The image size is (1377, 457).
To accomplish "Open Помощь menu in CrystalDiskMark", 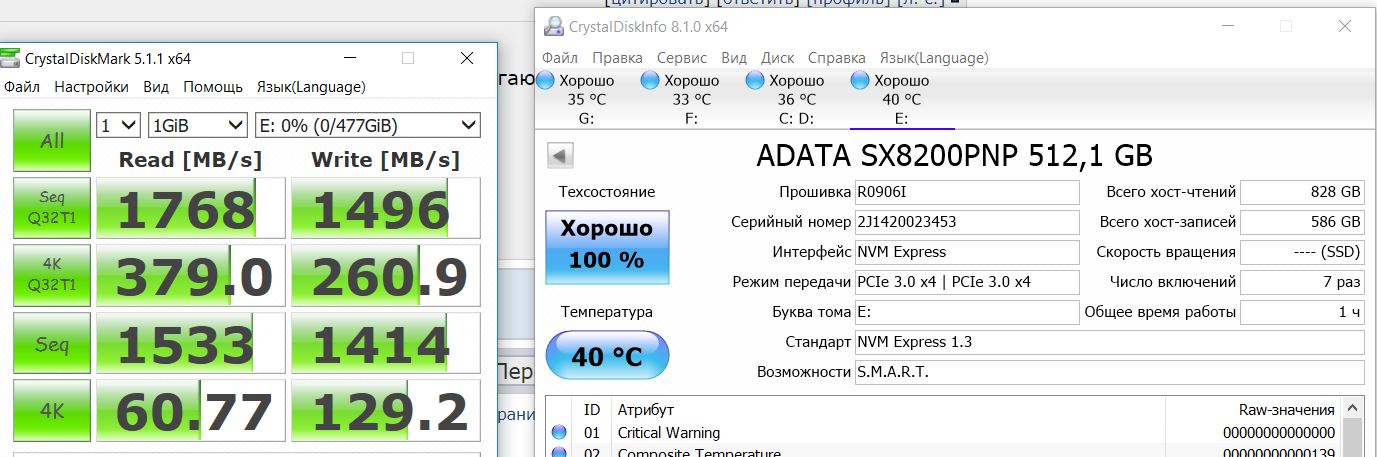I will [x=213, y=87].
